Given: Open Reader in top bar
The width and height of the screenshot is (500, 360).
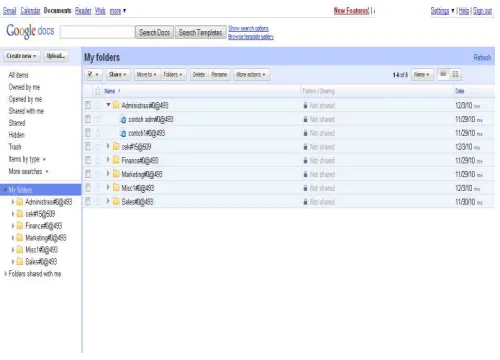Looking at the screenshot, I should (x=83, y=11).
